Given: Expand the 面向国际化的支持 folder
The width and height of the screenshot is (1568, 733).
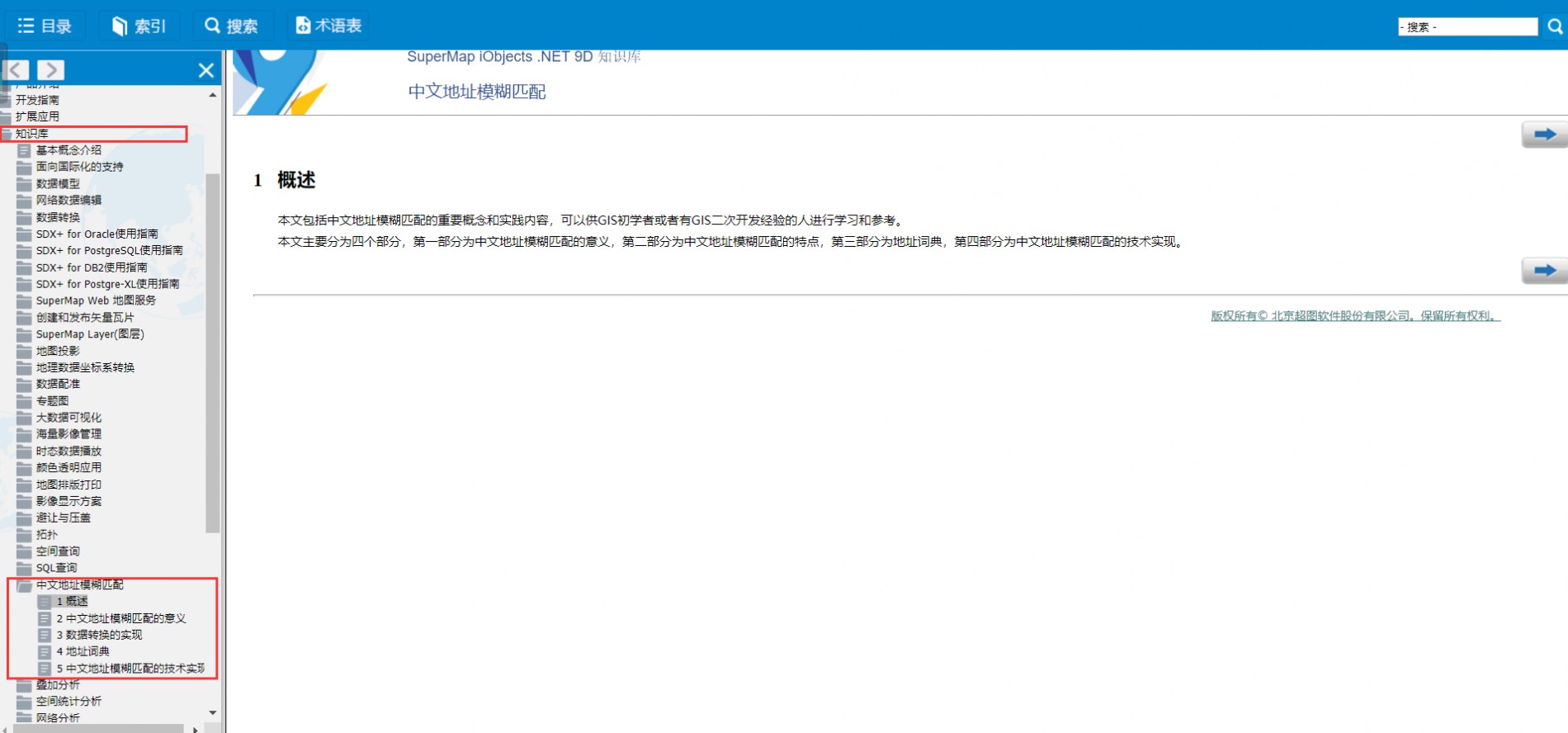Looking at the screenshot, I should (79, 167).
